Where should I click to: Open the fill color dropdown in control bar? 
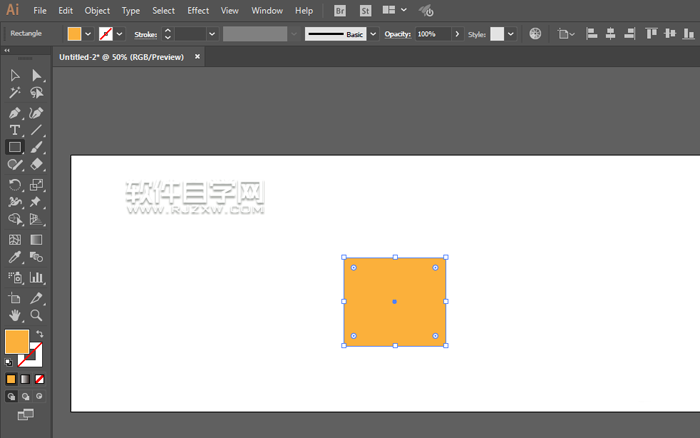[88, 33]
